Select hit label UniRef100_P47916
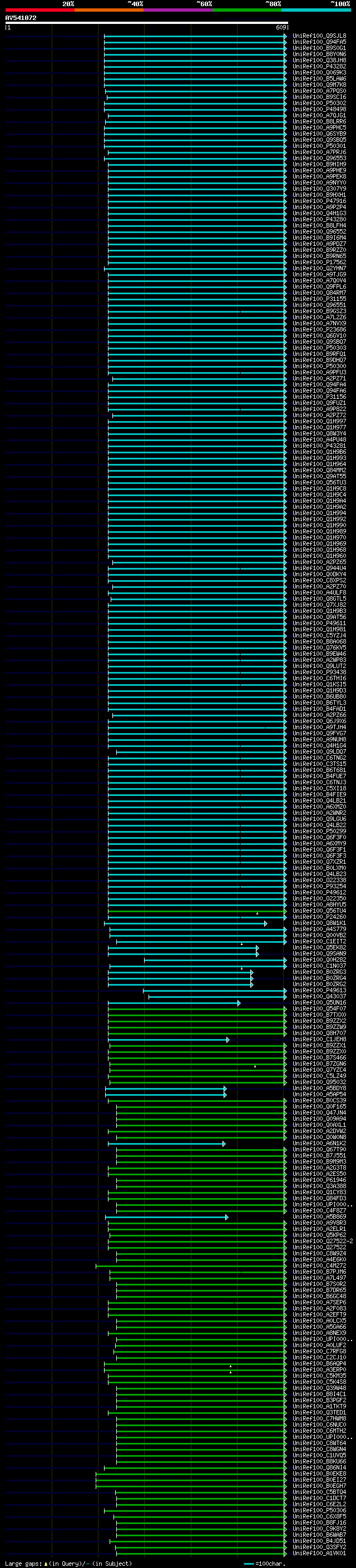356x1568 pixels. 319,201
